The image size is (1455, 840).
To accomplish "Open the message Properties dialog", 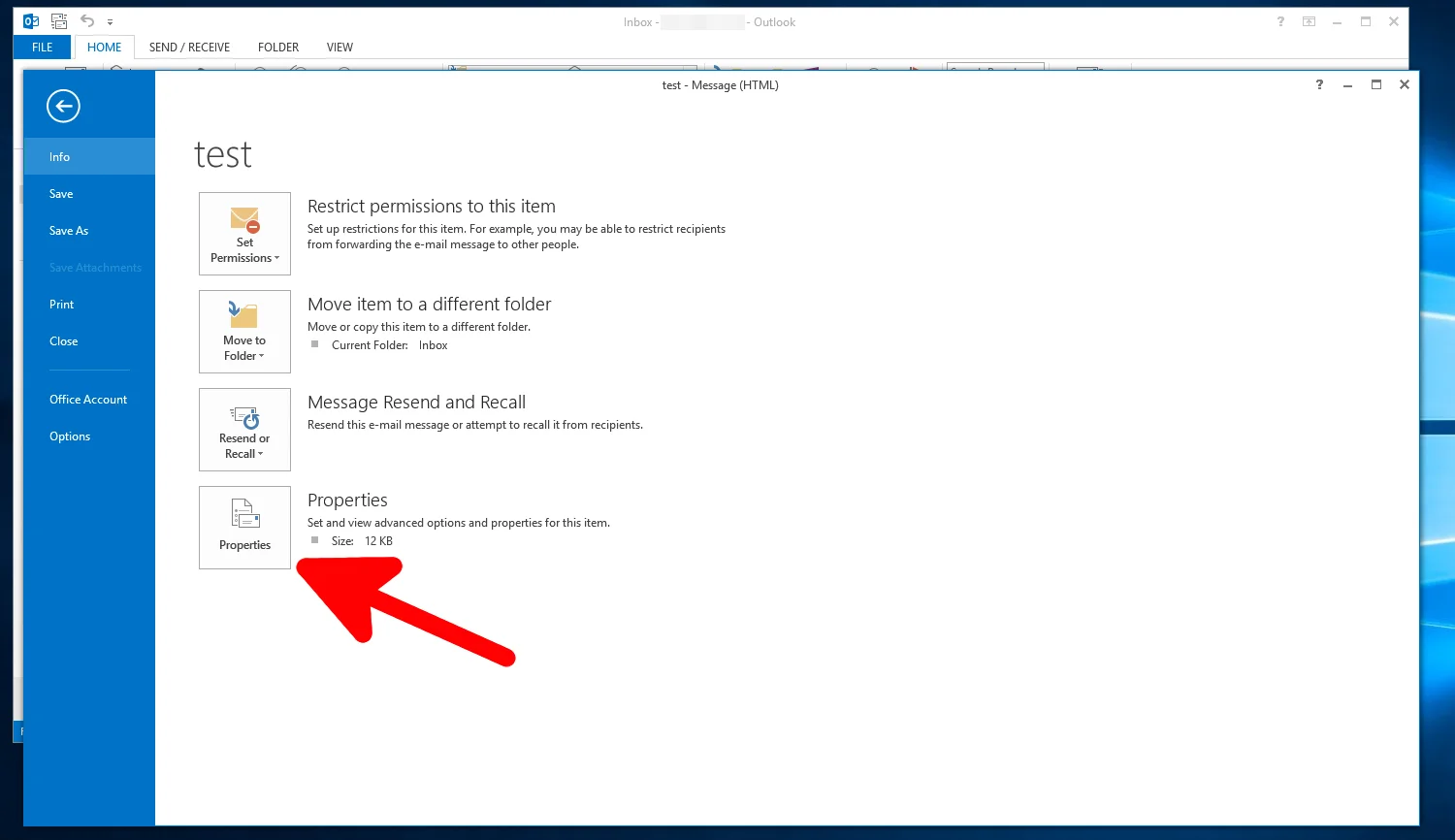I will [244, 527].
